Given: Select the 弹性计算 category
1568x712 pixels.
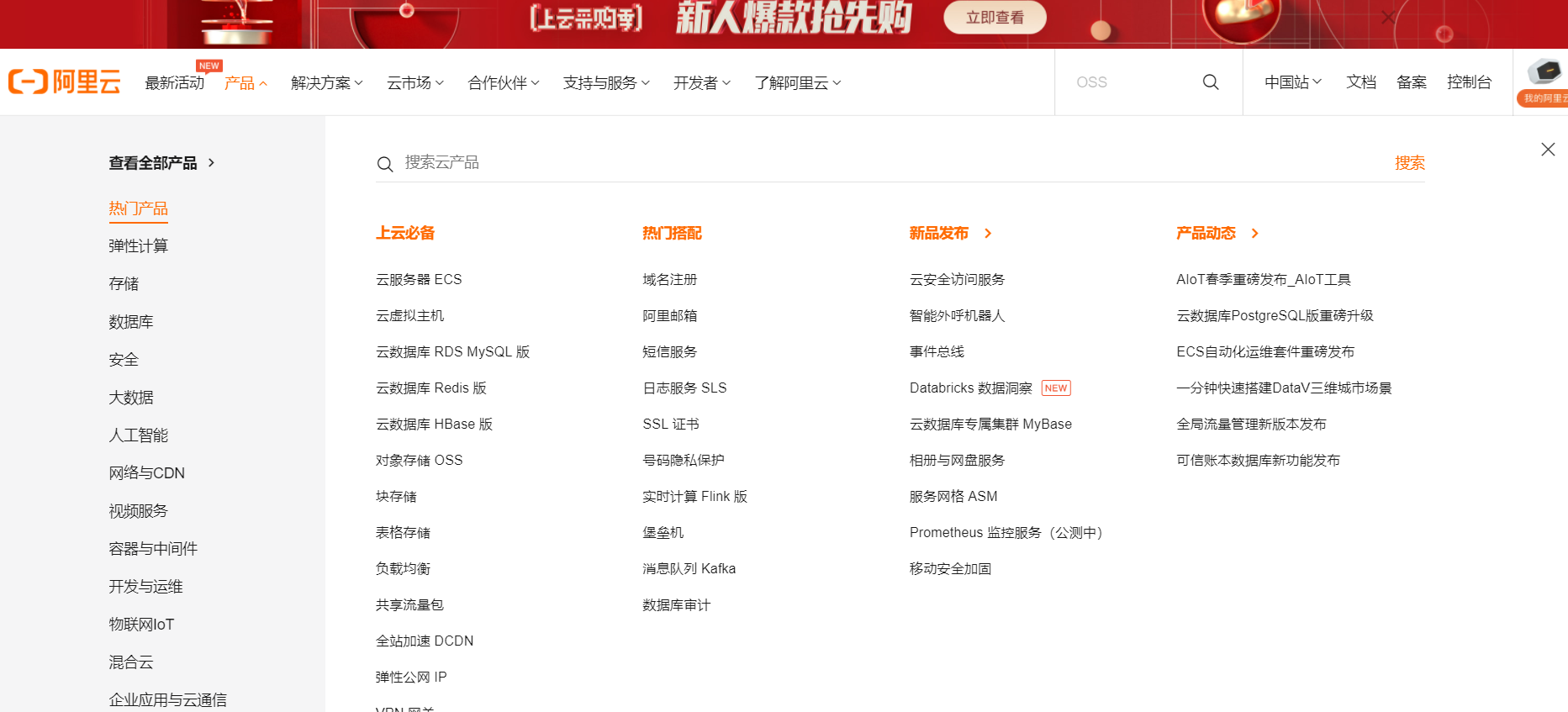Looking at the screenshot, I should (x=139, y=246).
